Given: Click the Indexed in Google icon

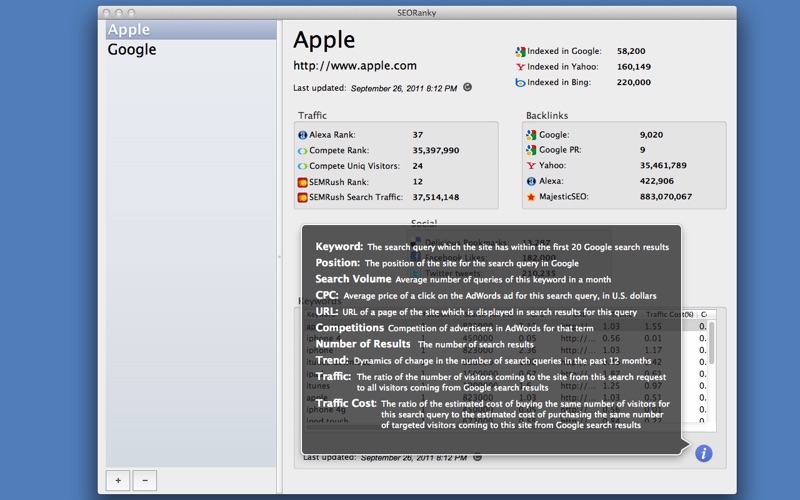Looking at the screenshot, I should point(520,52).
